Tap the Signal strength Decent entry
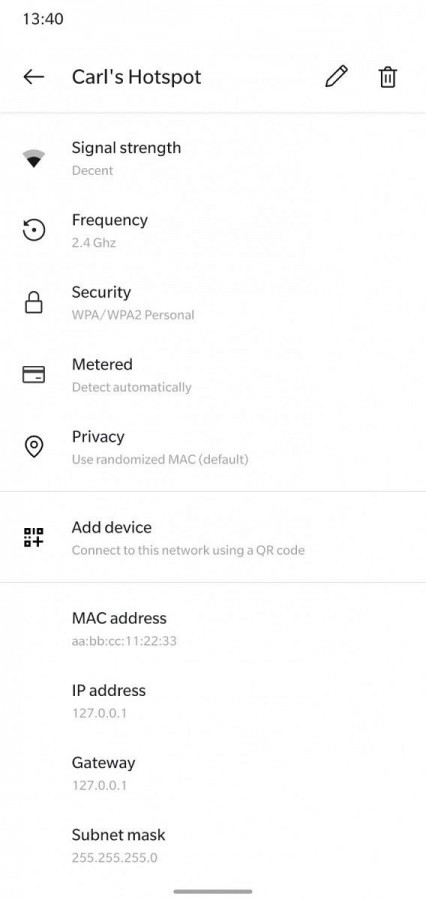The height and width of the screenshot is (900, 426). (x=213, y=158)
